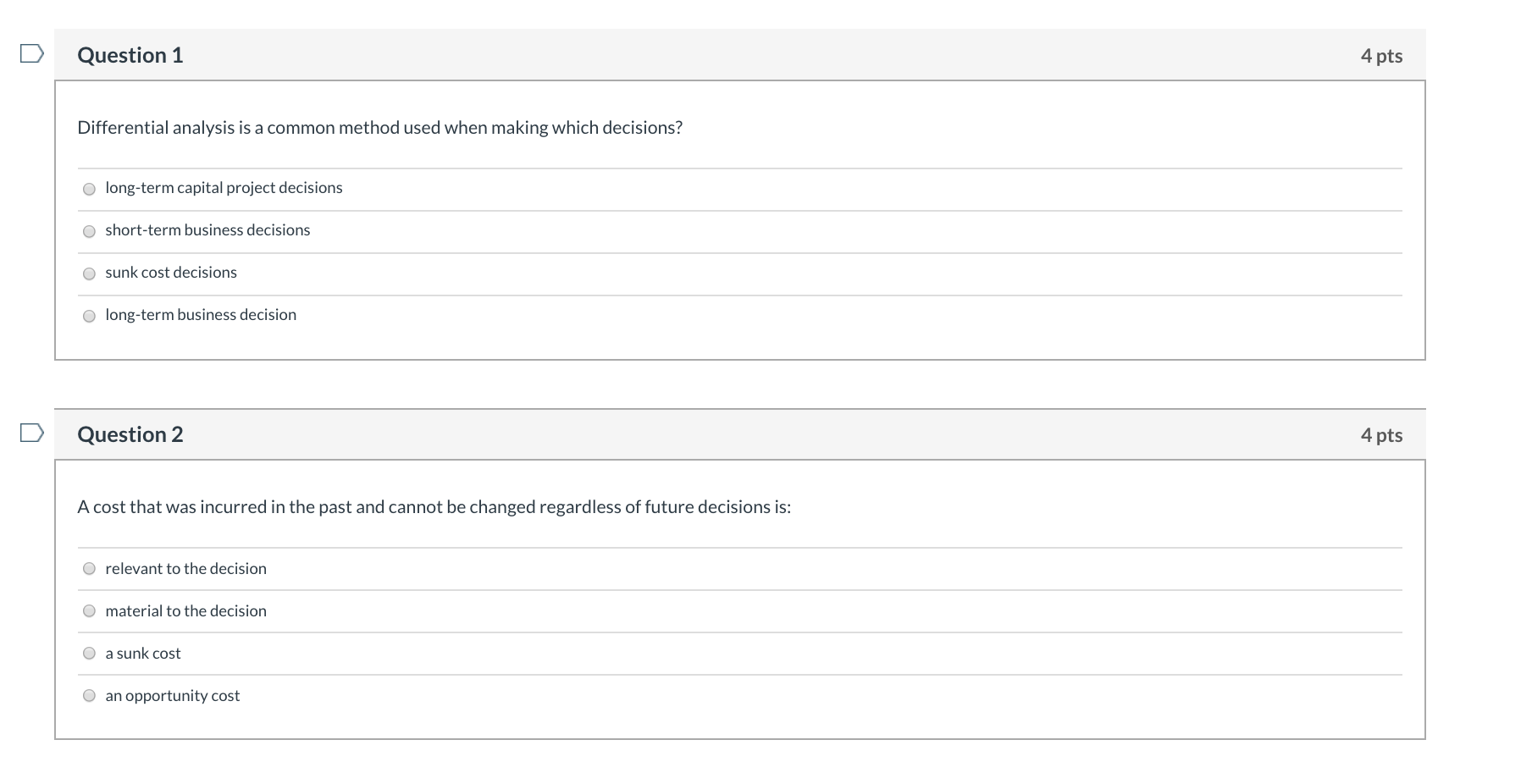Click the Question 1 header
Viewport: 1521px width, 784px height.
[x=129, y=54]
